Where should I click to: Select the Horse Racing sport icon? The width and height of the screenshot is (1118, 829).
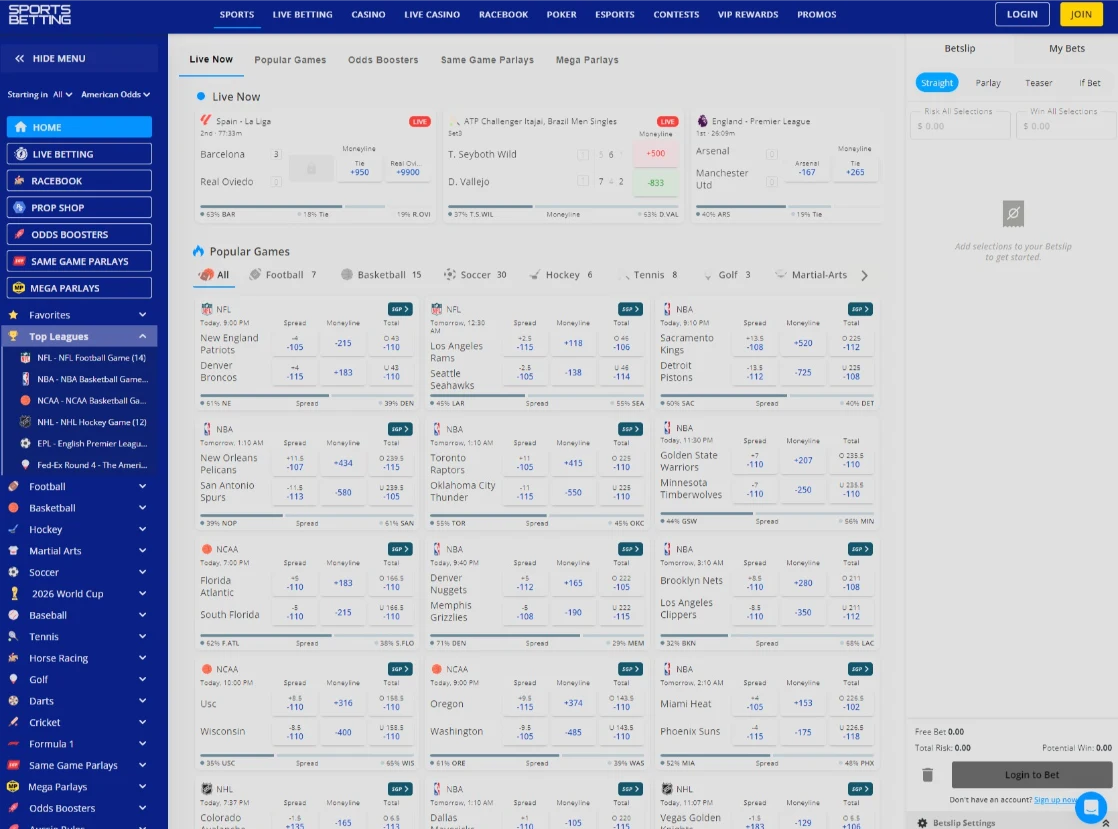click(13, 657)
